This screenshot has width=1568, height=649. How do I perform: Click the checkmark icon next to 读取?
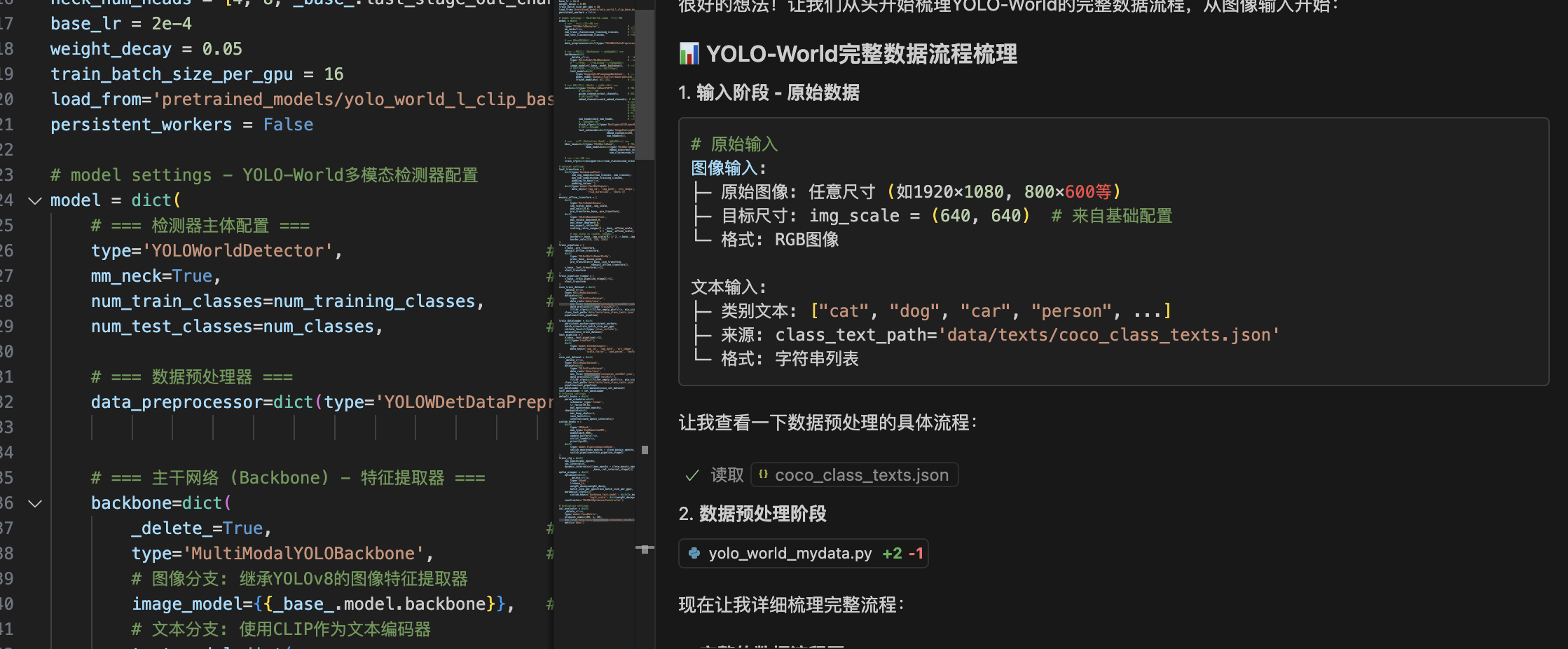coord(692,475)
